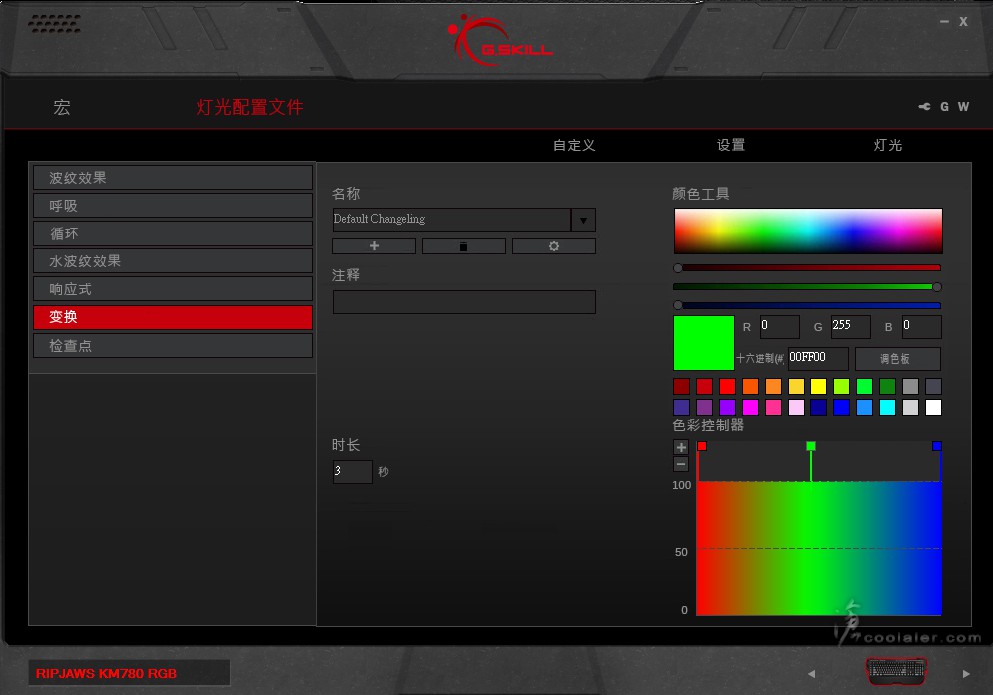Select the 波纹效果 lighting effect
Viewport: 993px width, 695px height.
point(173,177)
